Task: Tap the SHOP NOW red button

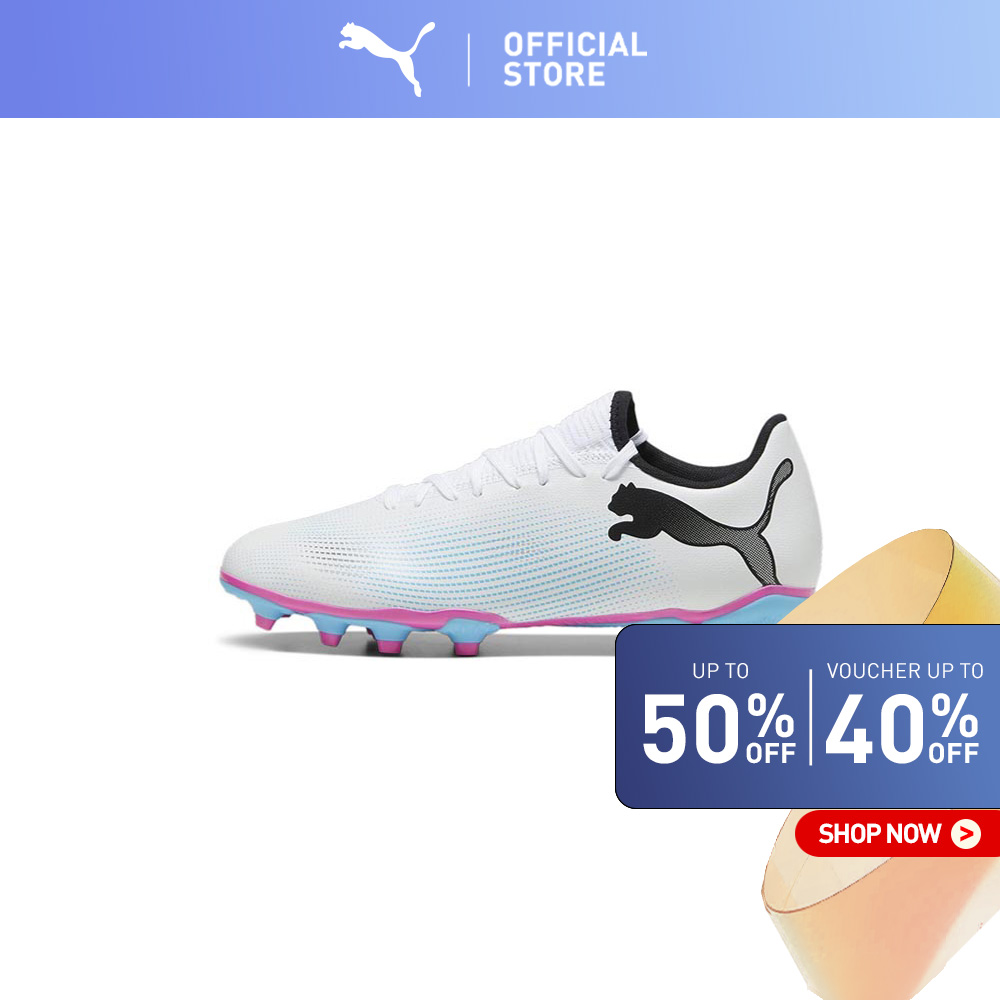Action: click(x=898, y=834)
